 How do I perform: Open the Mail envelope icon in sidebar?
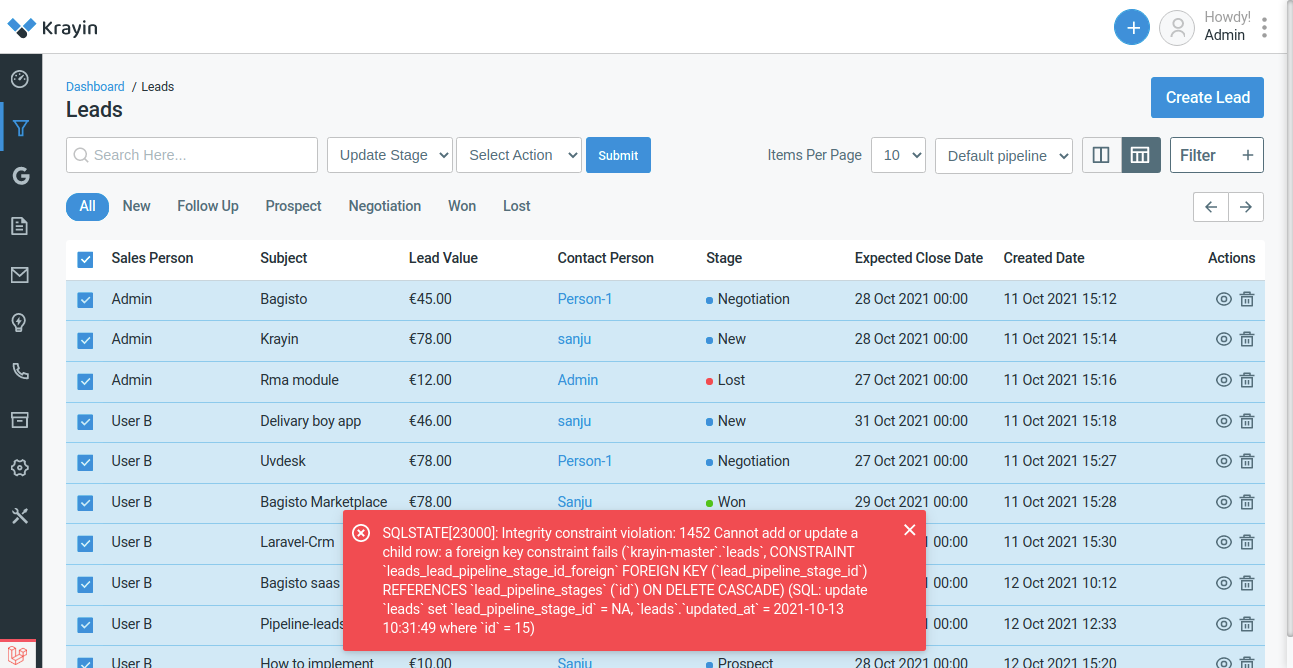click(20, 274)
